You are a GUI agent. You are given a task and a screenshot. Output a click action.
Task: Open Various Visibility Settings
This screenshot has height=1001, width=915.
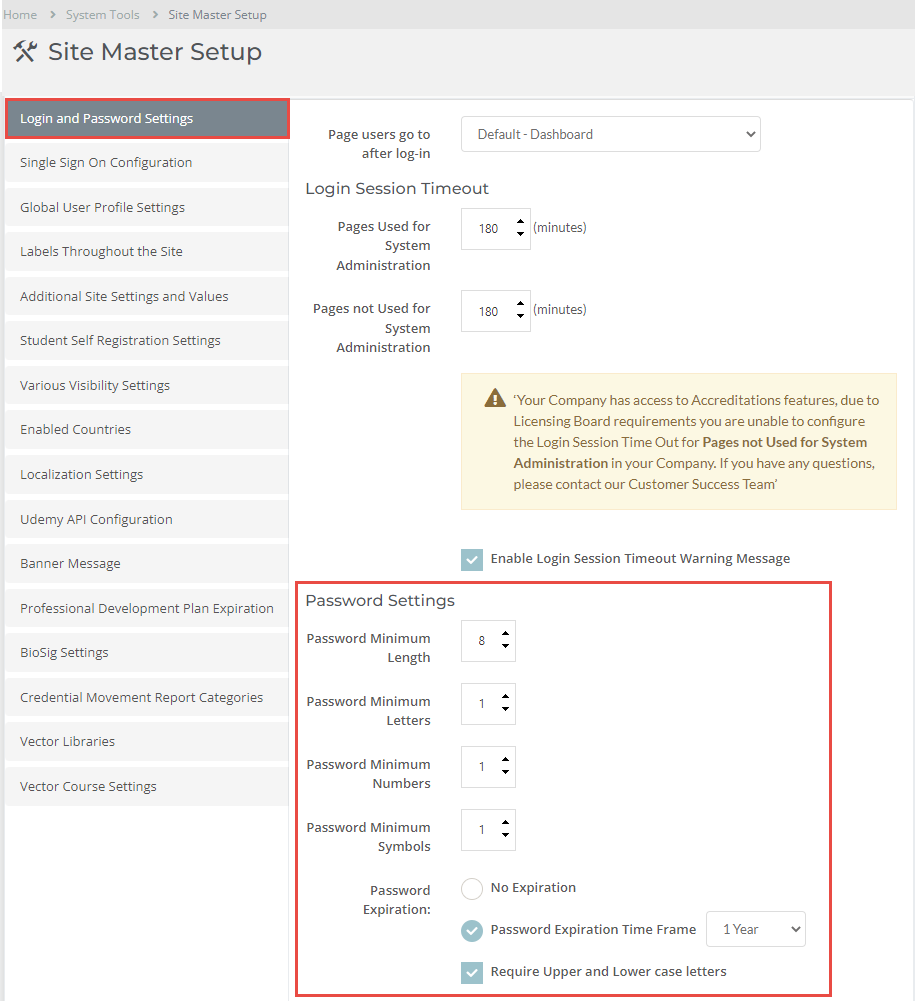147,386
